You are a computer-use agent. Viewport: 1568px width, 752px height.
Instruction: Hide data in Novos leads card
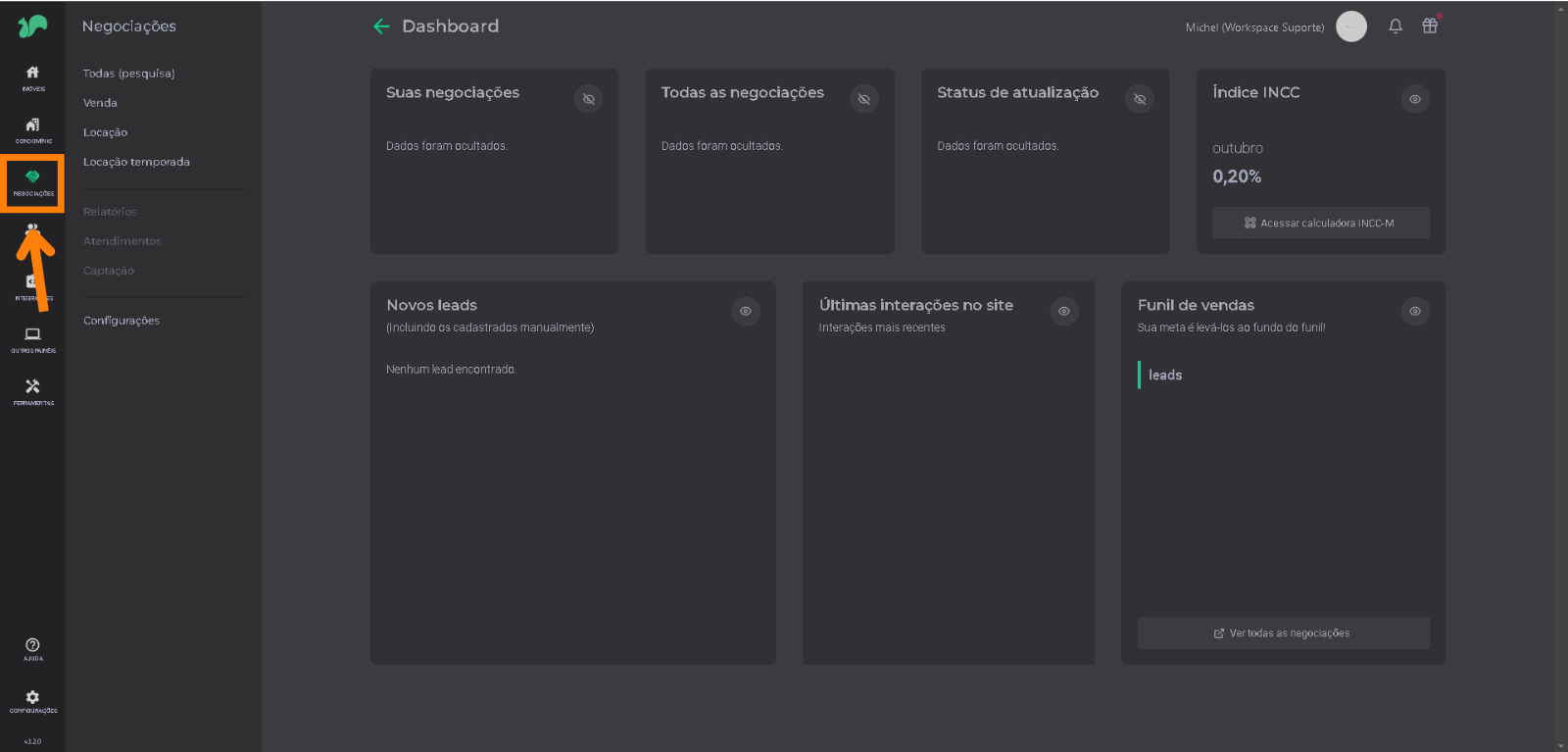click(x=746, y=311)
